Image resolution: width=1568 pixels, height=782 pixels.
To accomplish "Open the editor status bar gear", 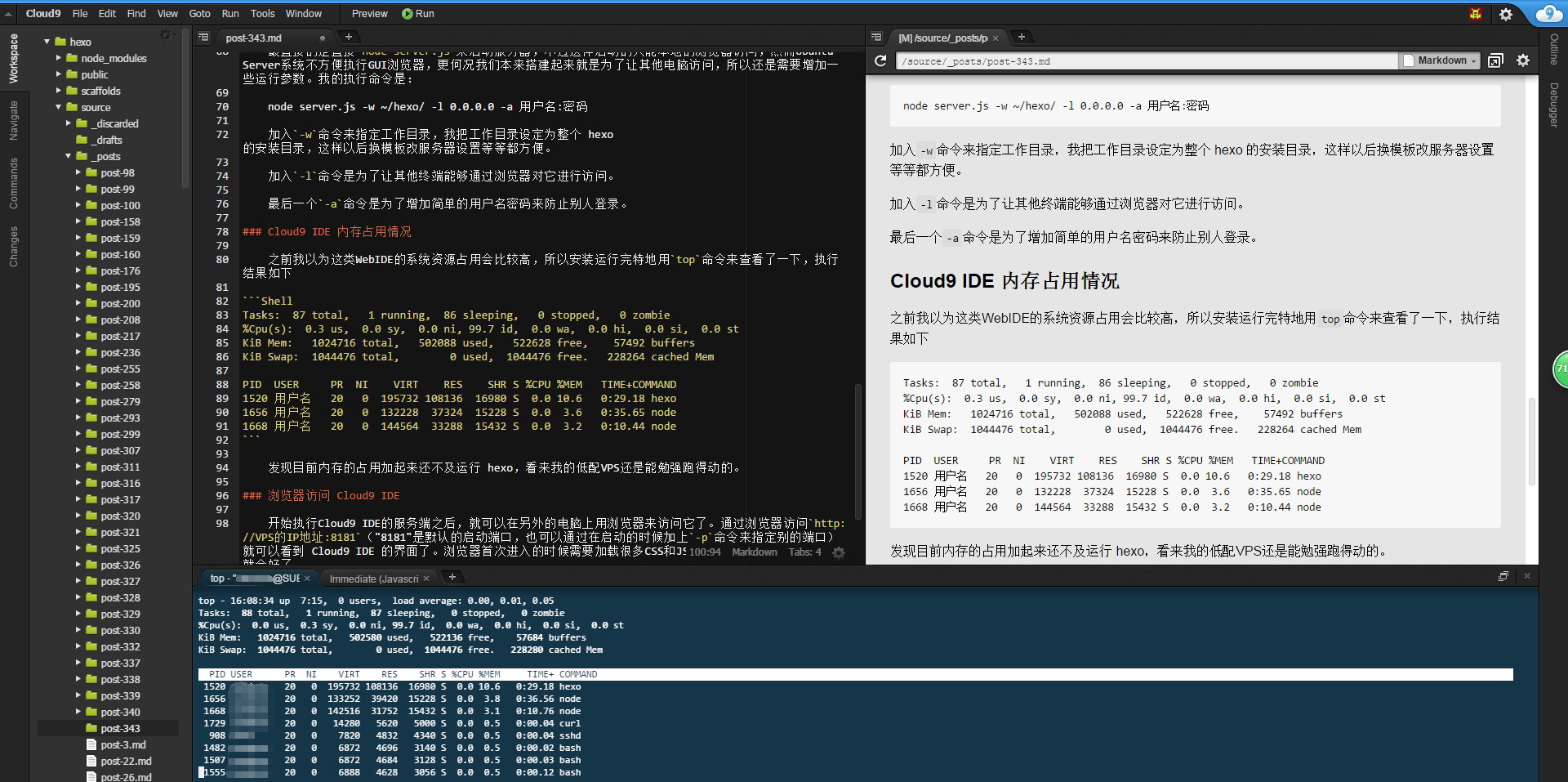I will (839, 552).
